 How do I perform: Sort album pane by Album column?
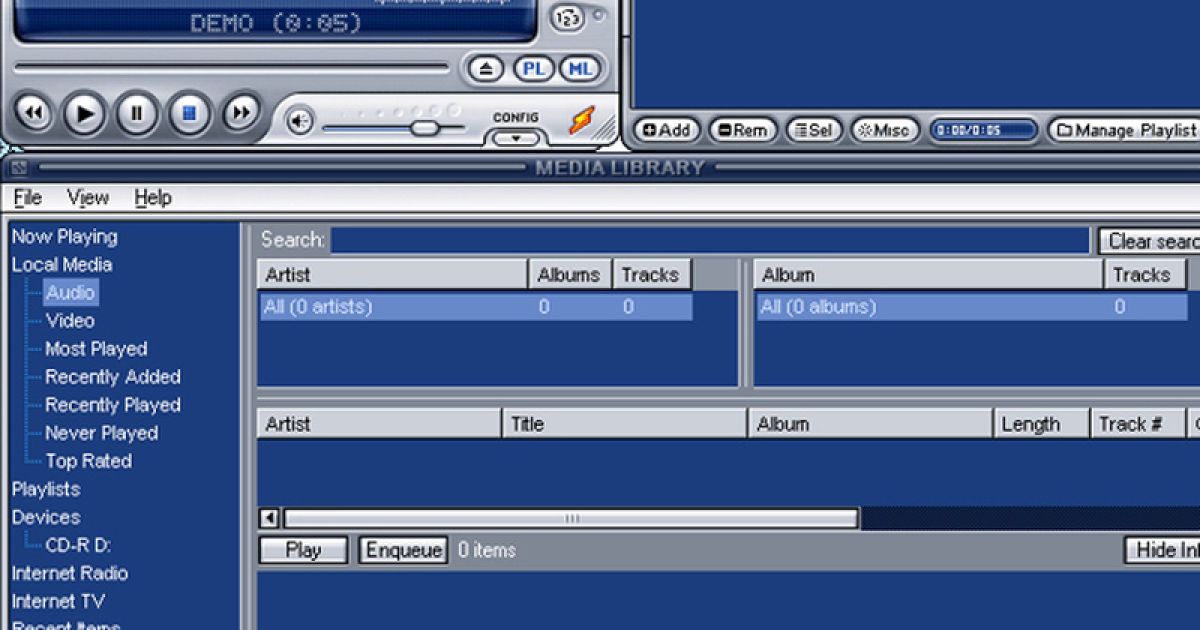click(x=928, y=275)
